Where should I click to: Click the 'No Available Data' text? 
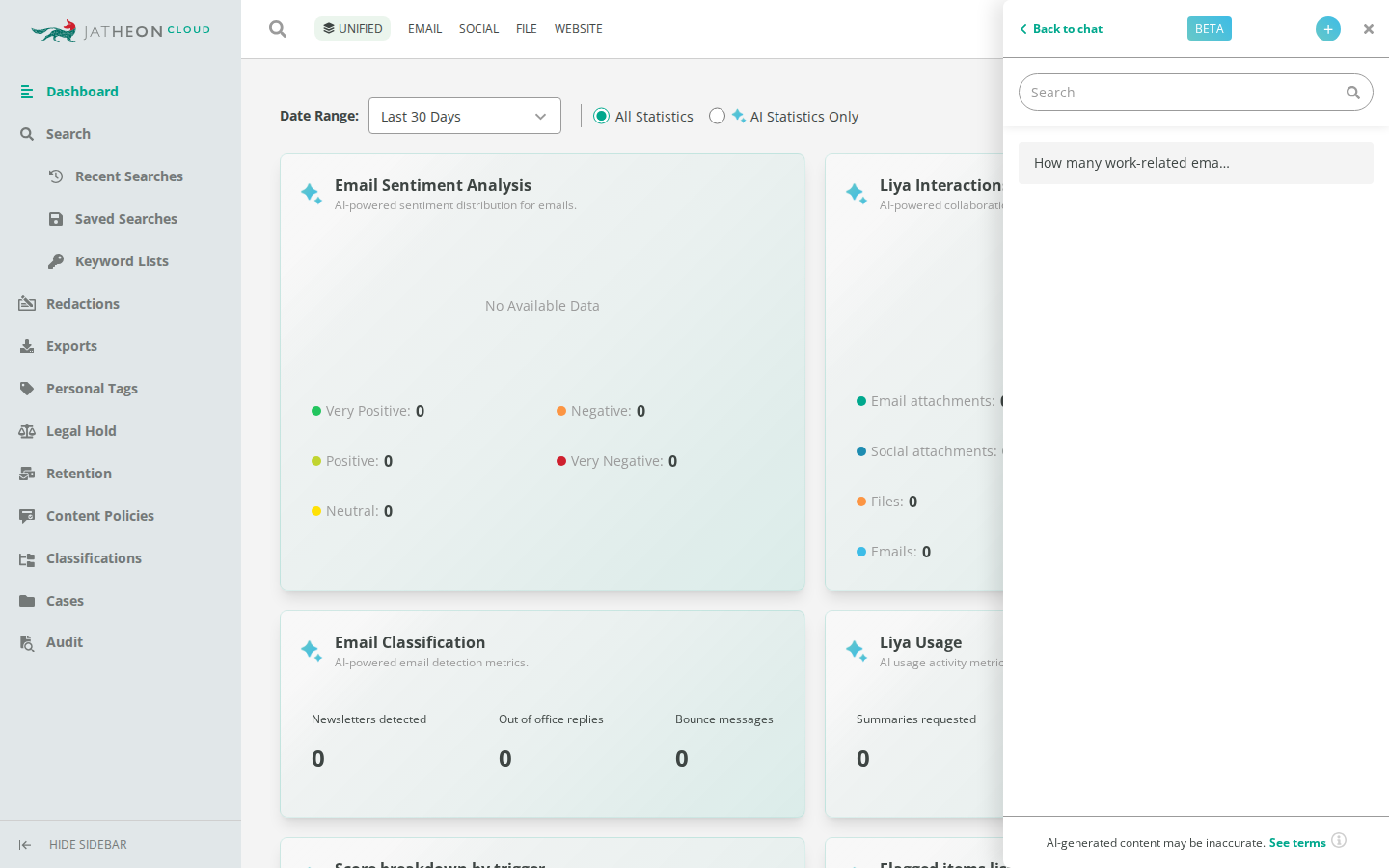pyautogui.click(x=542, y=306)
